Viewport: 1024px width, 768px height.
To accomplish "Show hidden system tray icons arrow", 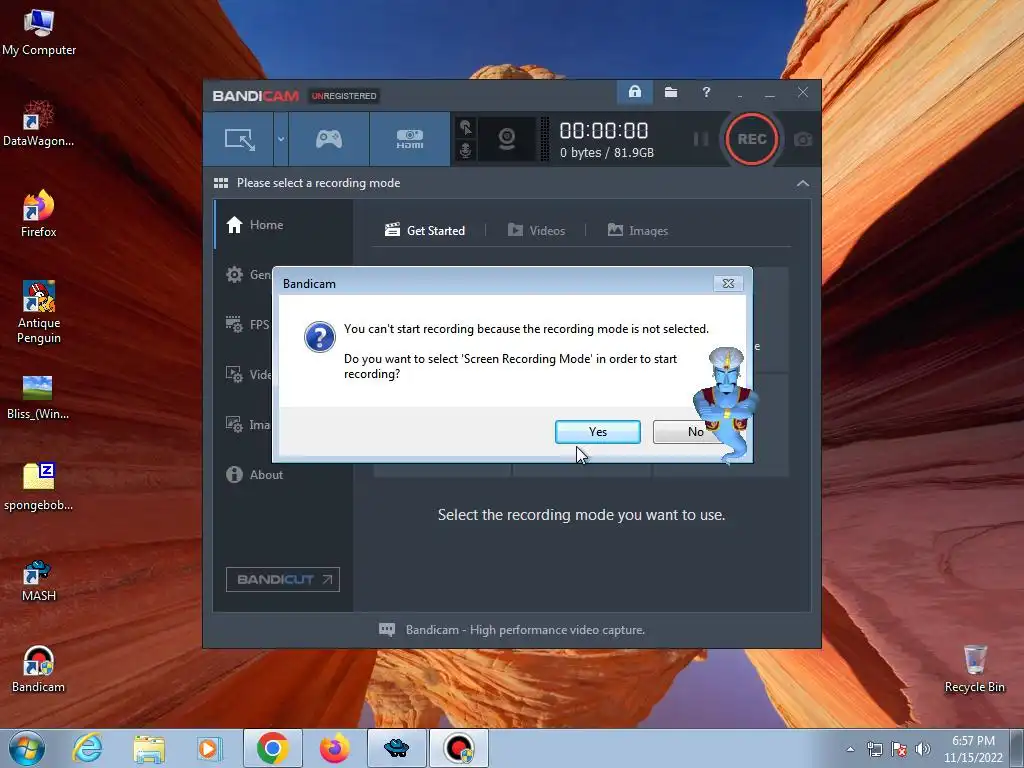I will (850, 749).
